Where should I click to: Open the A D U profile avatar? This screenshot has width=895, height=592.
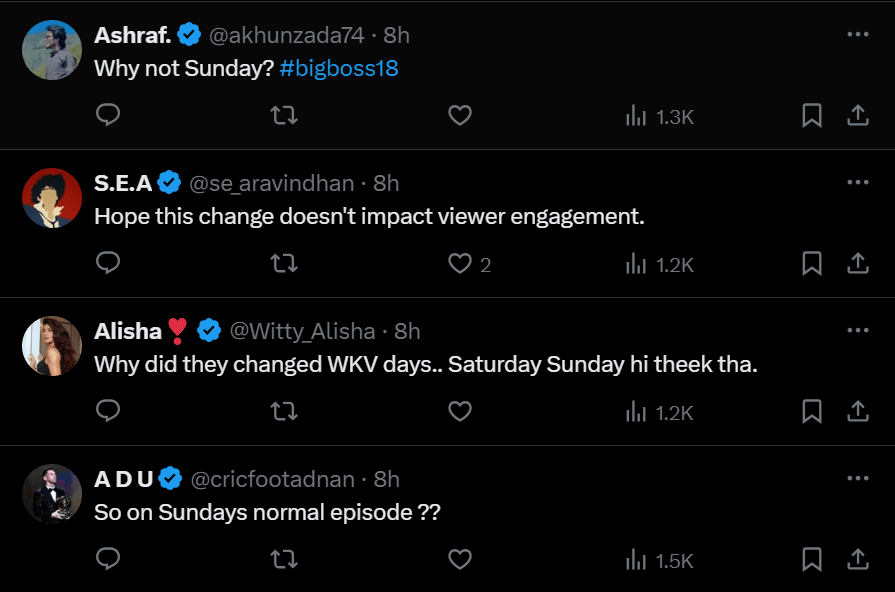(52, 494)
